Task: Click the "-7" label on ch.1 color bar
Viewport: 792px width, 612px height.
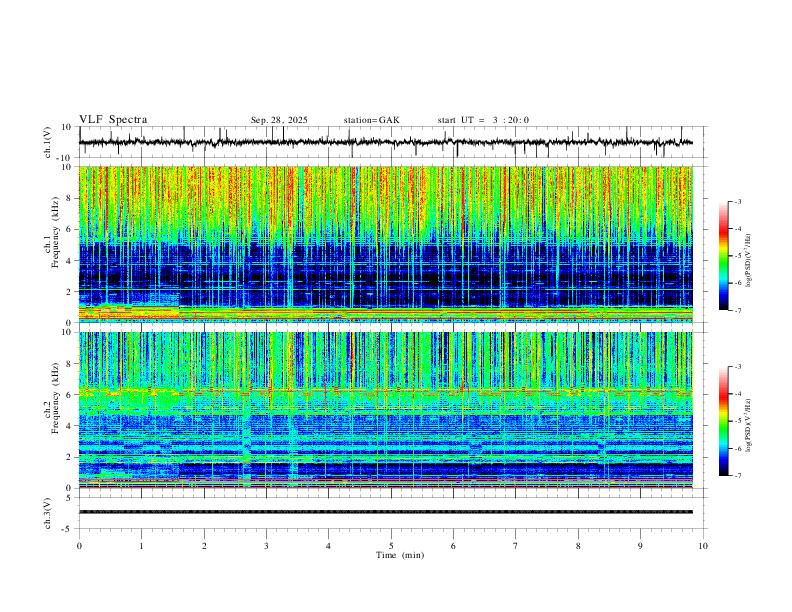Action: 737,310
